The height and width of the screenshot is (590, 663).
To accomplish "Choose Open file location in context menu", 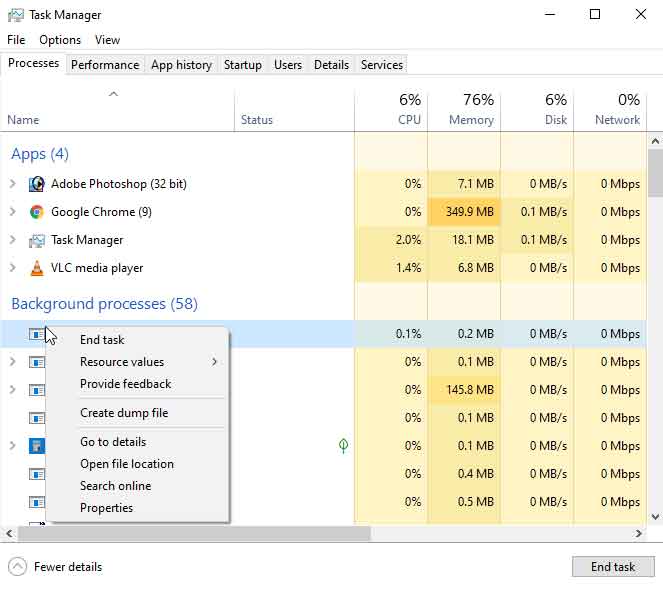I will pos(138,464).
